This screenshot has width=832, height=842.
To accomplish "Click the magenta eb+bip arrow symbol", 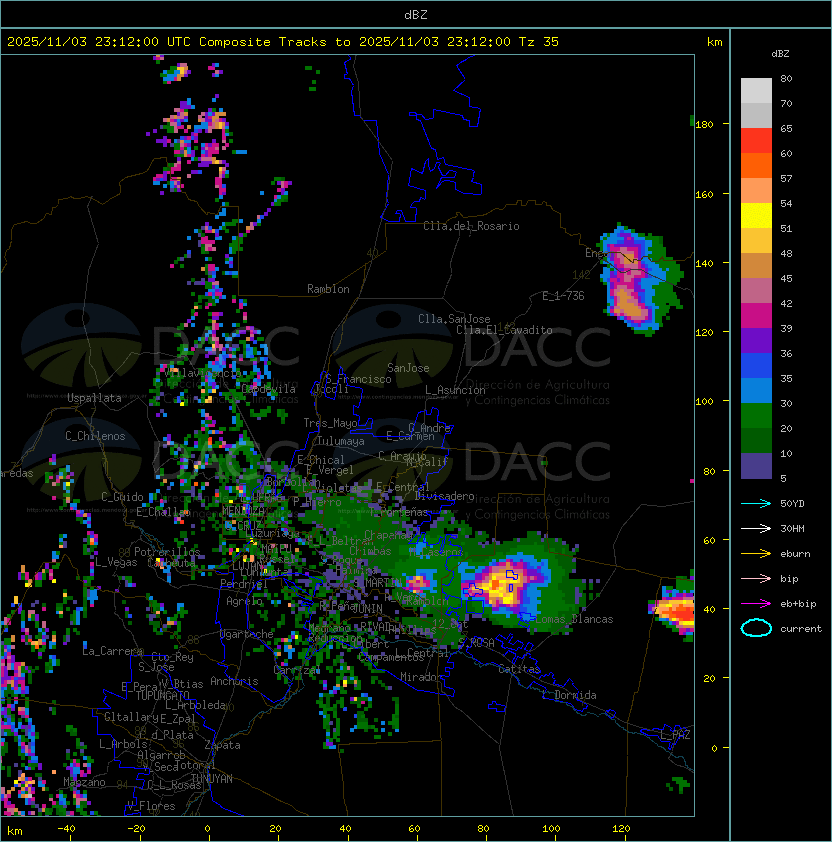I will pos(756,604).
